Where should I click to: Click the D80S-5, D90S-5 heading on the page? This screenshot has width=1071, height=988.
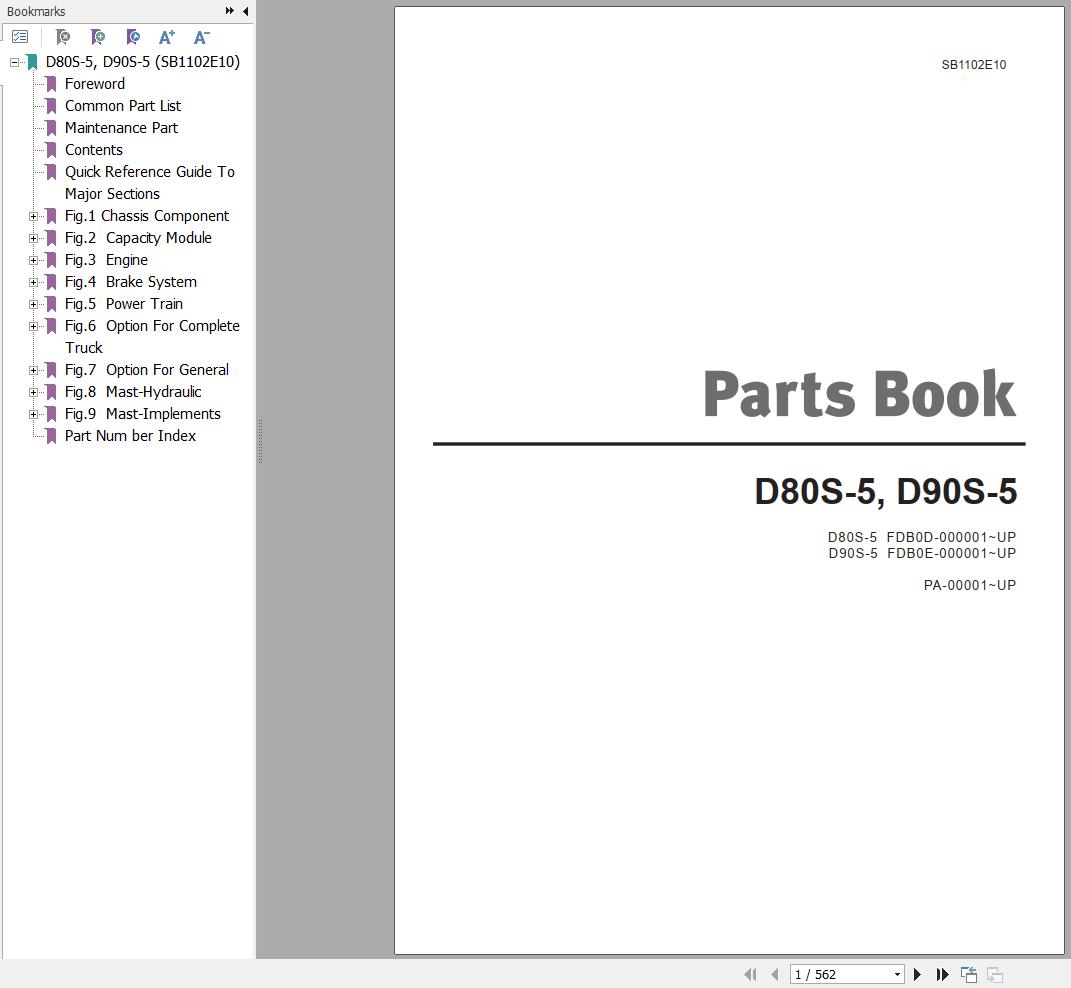886,491
